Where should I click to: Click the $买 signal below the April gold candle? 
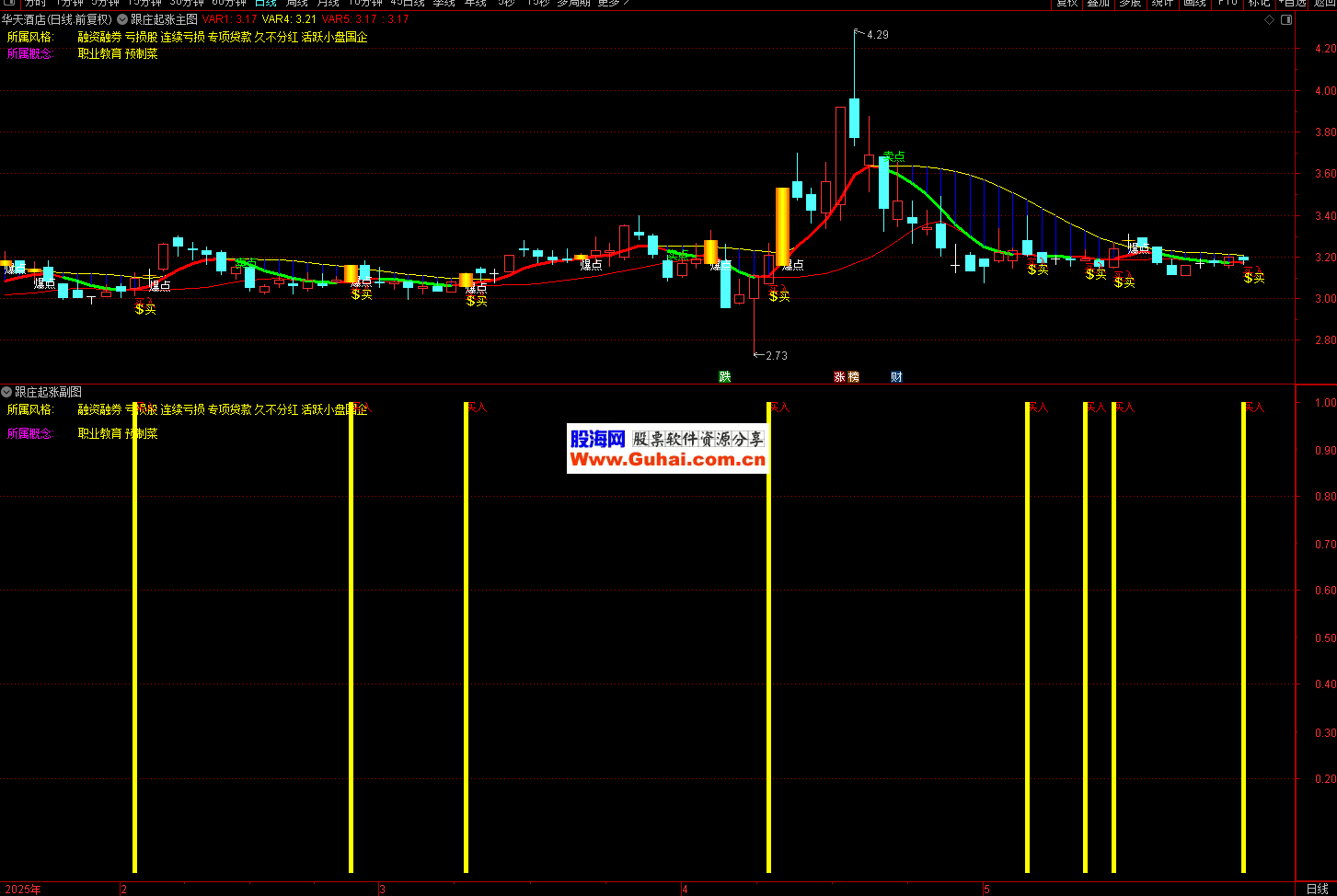(x=779, y=295)
